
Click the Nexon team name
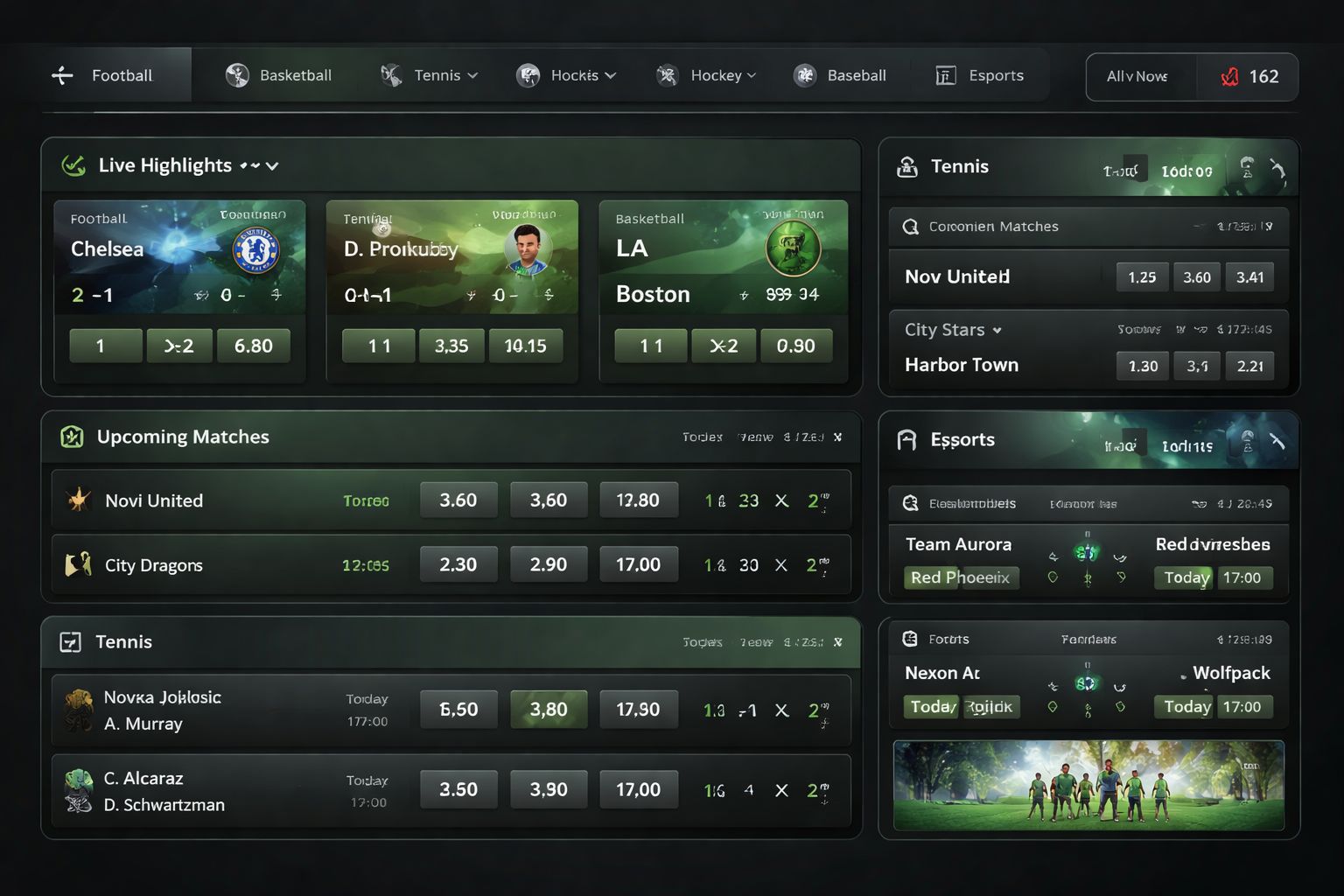(942, 673)
